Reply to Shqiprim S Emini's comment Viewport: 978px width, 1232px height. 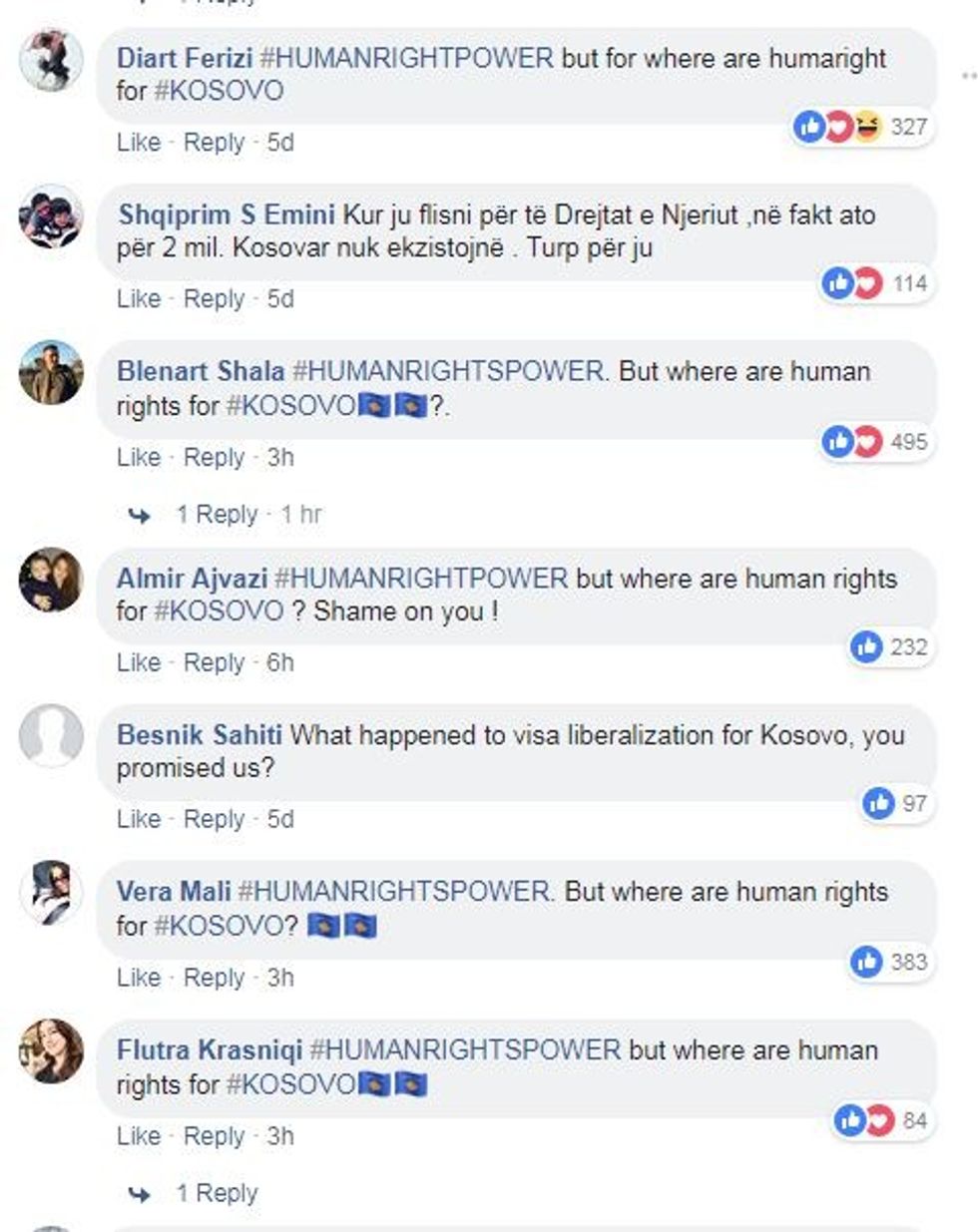click(x=214, y=299)
